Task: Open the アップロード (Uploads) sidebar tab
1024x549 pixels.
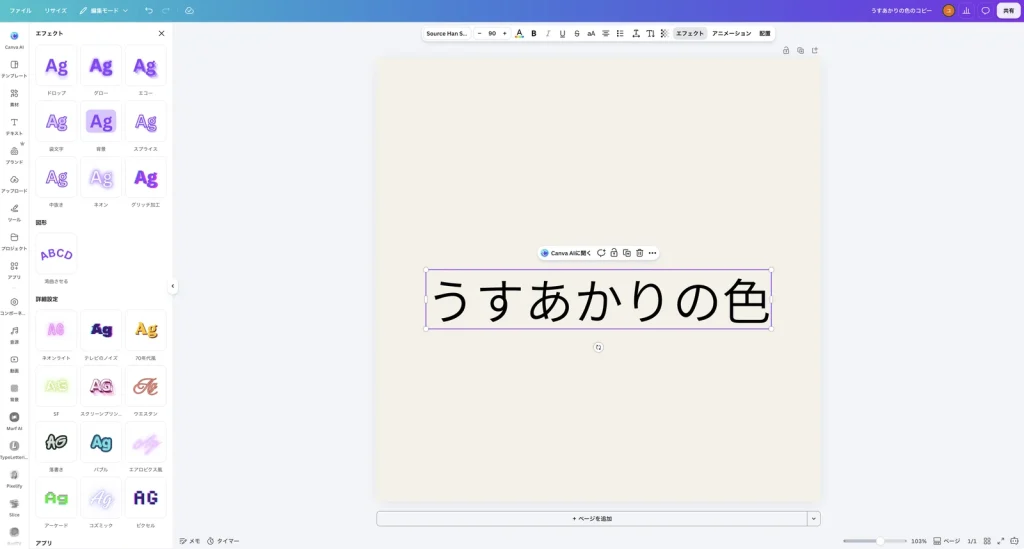Action: click(x=14, y=183)
